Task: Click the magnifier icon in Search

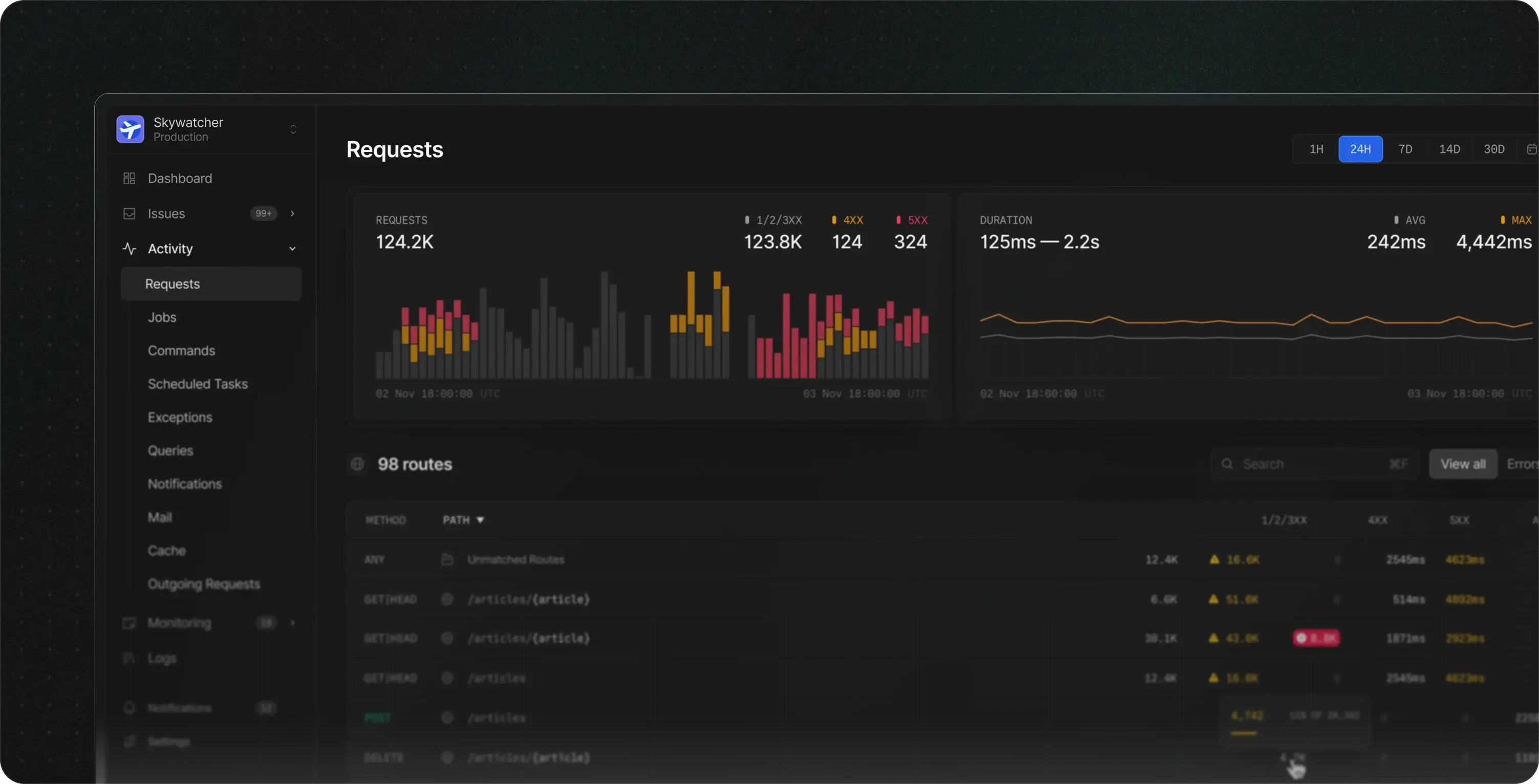Action: (1227, 464)
